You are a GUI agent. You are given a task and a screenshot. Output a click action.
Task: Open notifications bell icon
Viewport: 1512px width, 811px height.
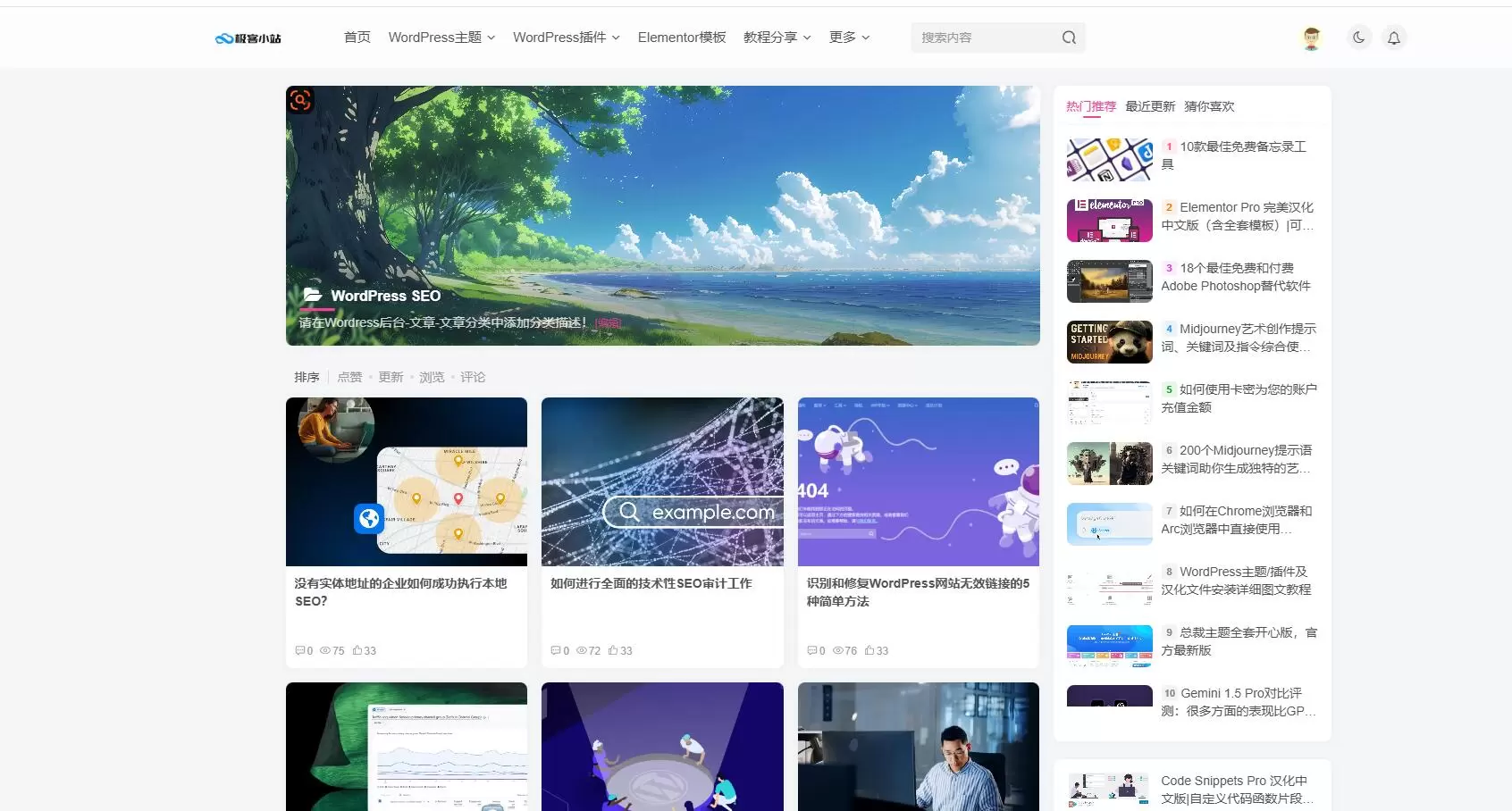1393,38
